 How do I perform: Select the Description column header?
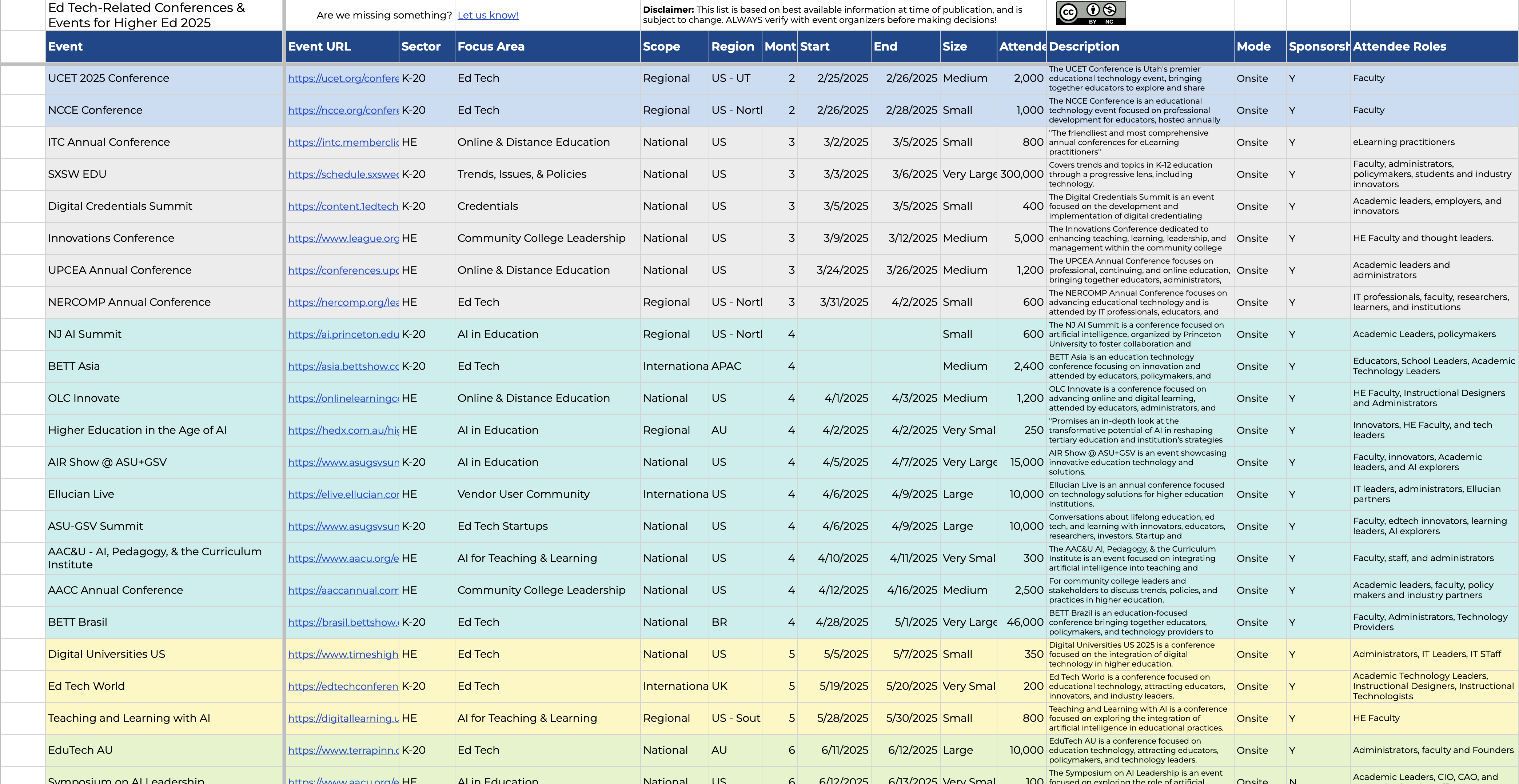coord(1140,47)
